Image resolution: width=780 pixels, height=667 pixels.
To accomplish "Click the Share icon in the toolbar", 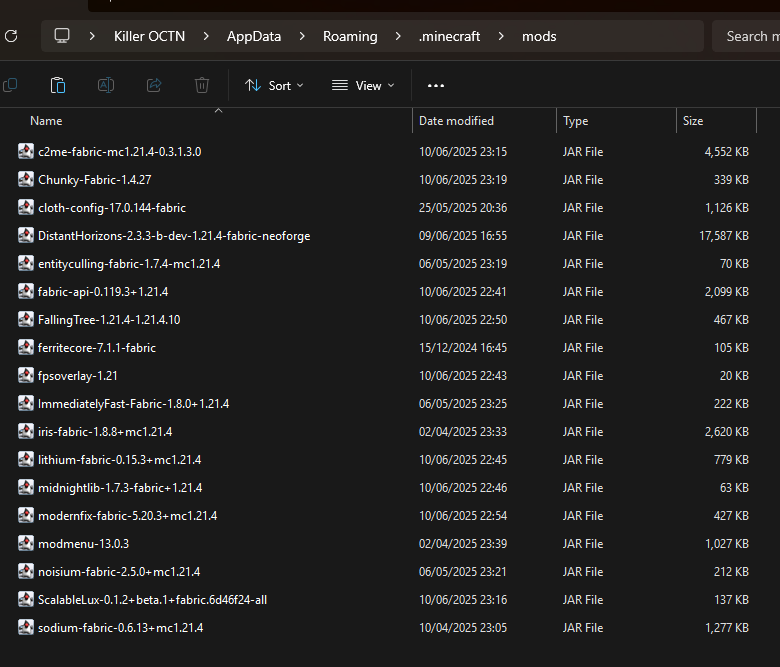I will 154,85.
